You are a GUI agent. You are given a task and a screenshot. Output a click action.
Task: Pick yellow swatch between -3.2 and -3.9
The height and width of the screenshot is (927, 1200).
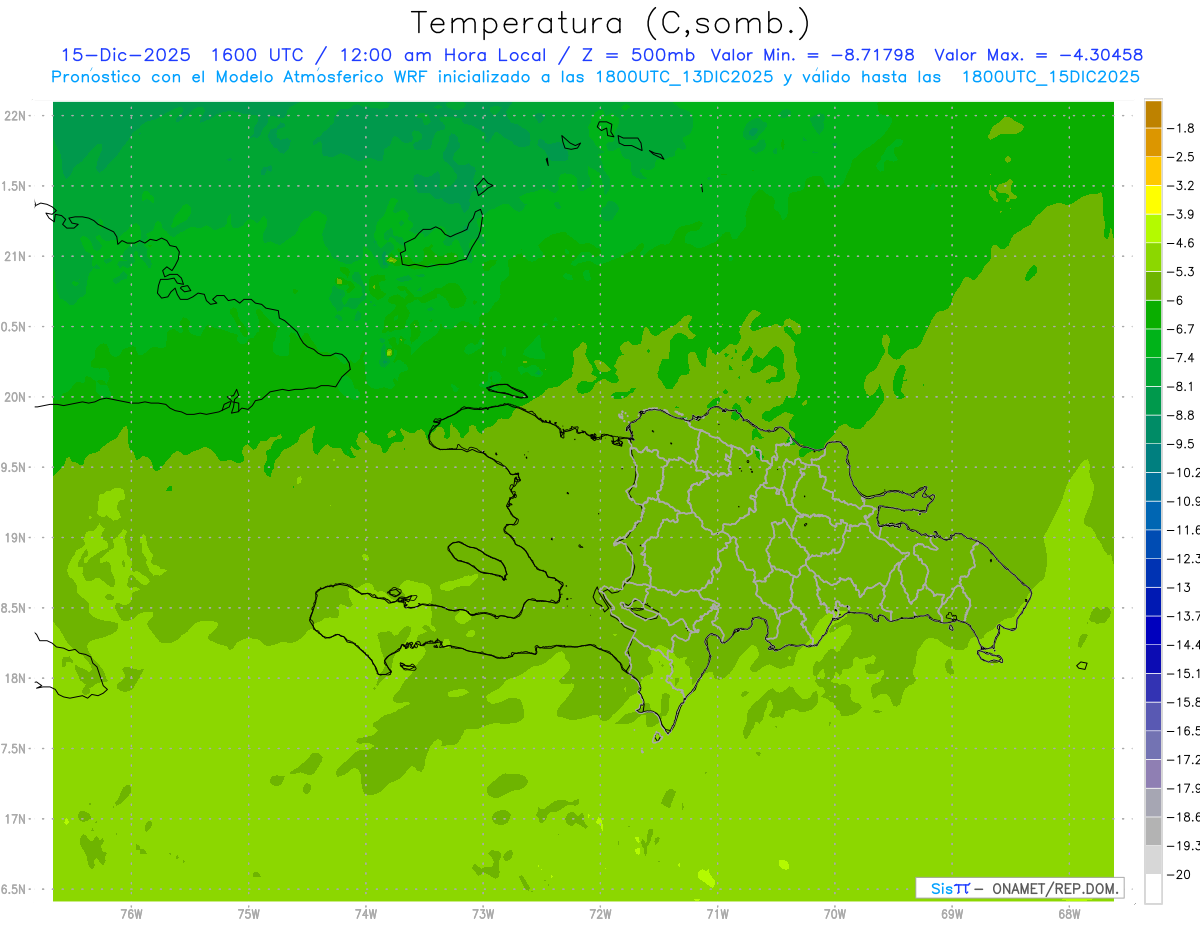click(x=1153, y=200)
